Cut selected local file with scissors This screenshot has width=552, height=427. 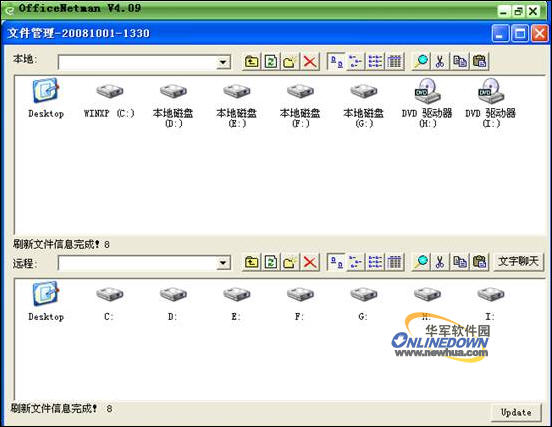point(440,62)
